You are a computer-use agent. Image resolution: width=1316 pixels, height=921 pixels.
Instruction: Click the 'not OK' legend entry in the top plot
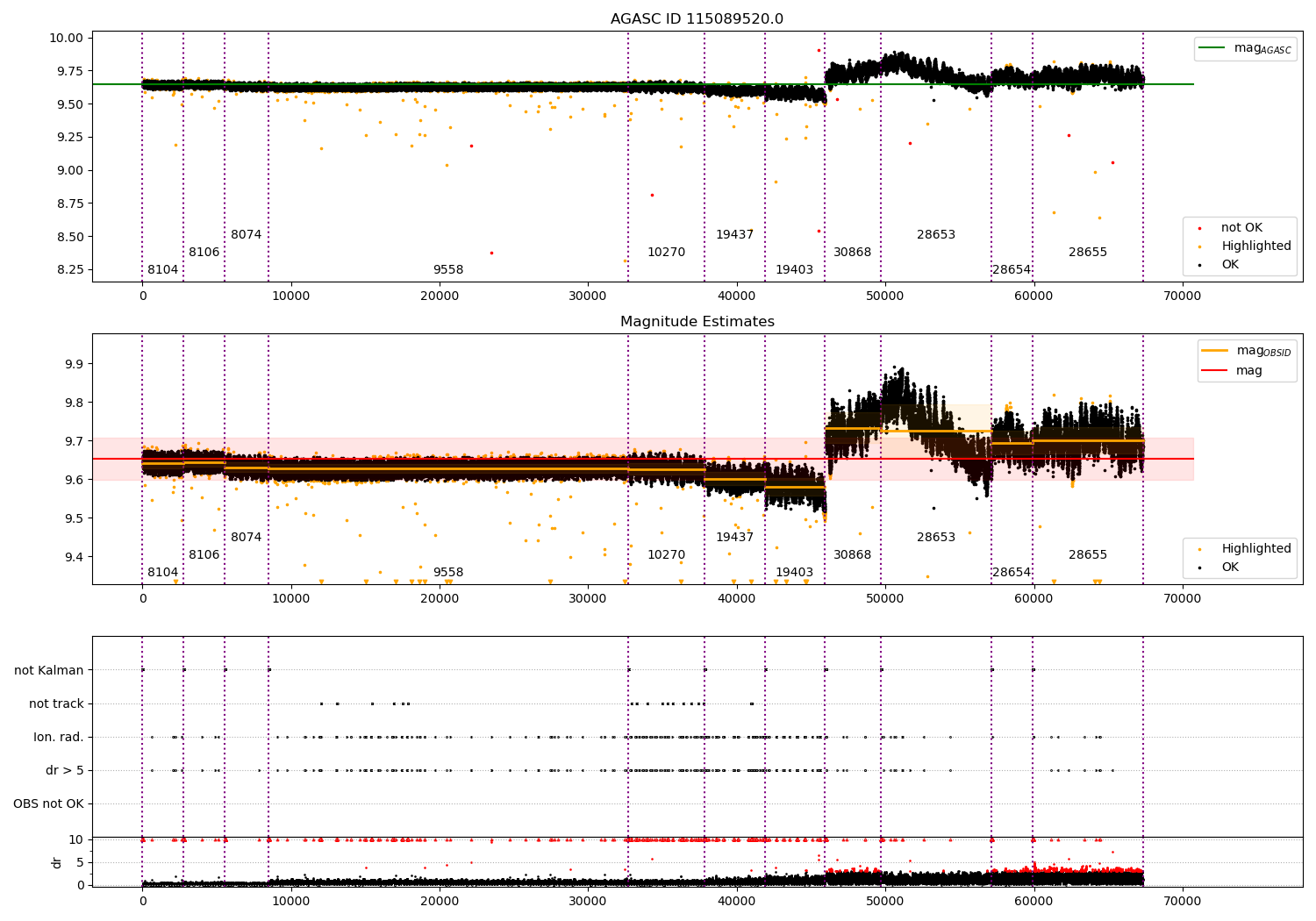pyautogui.click(x=1241, y=228)
